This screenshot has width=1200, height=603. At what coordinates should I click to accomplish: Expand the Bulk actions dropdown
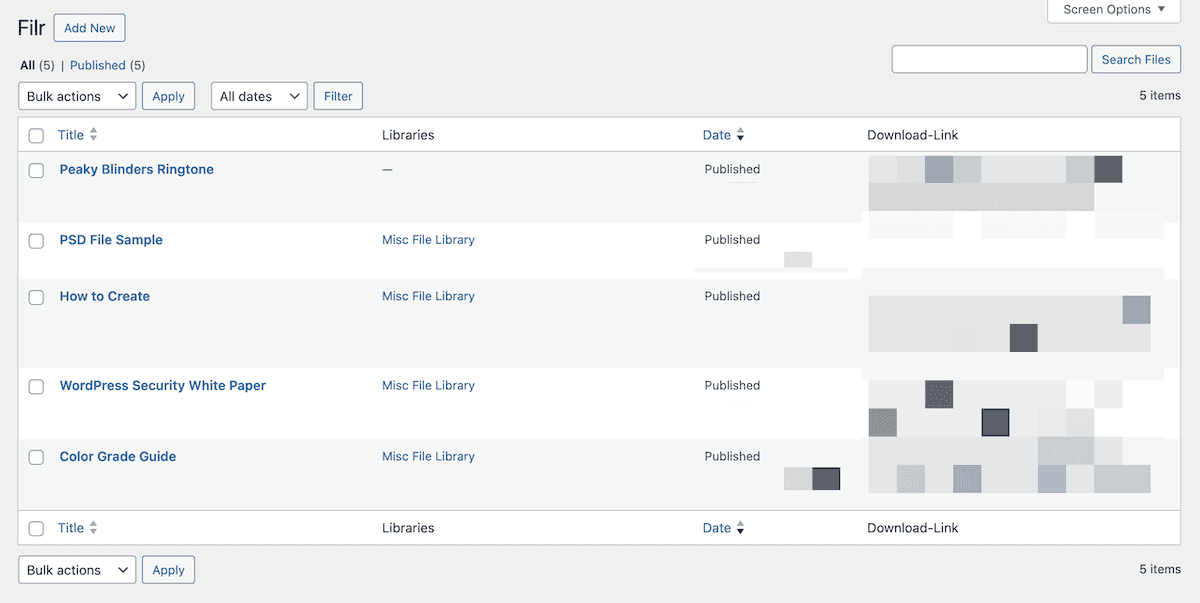tap(76, 95)
